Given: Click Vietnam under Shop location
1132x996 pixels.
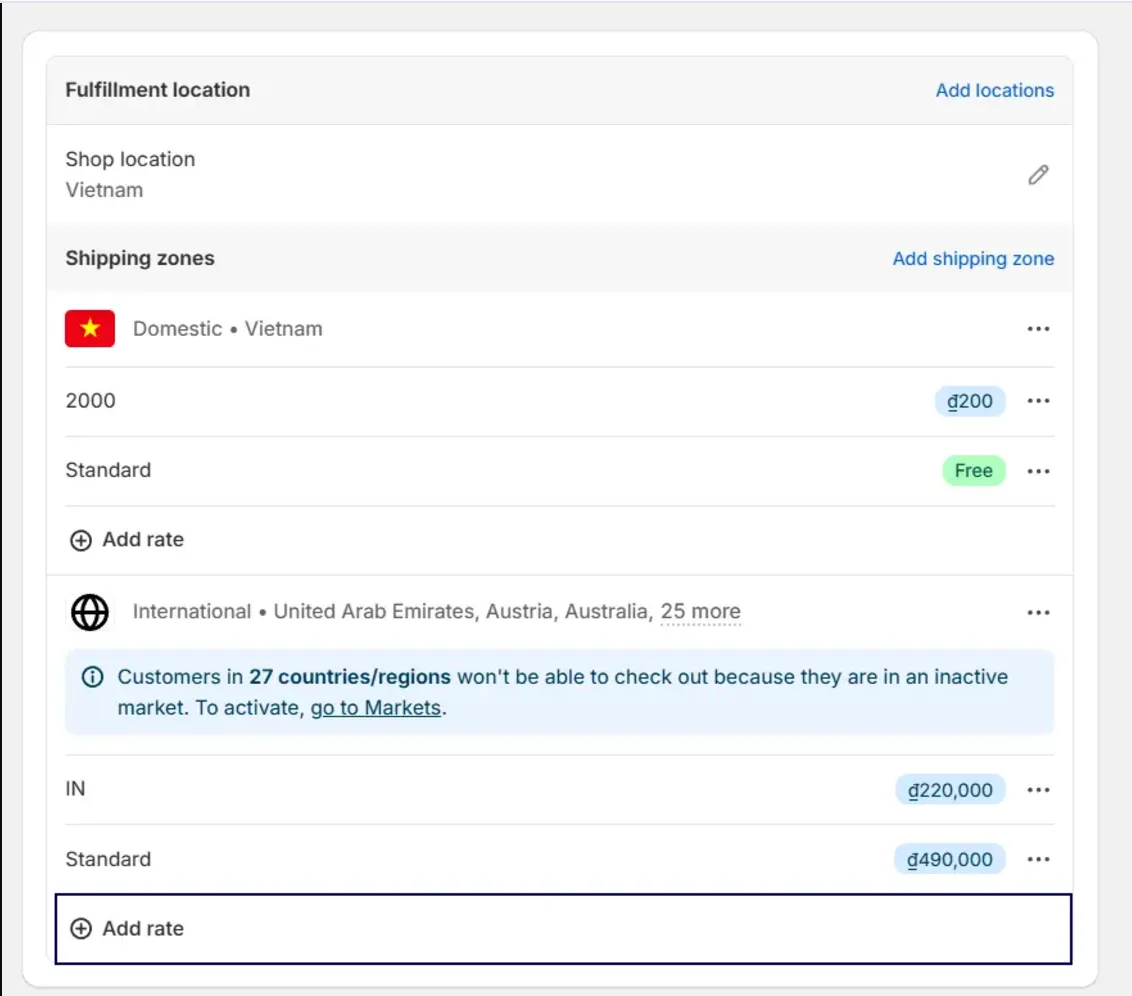Looking at the screenshot, I should click(104, 190).
